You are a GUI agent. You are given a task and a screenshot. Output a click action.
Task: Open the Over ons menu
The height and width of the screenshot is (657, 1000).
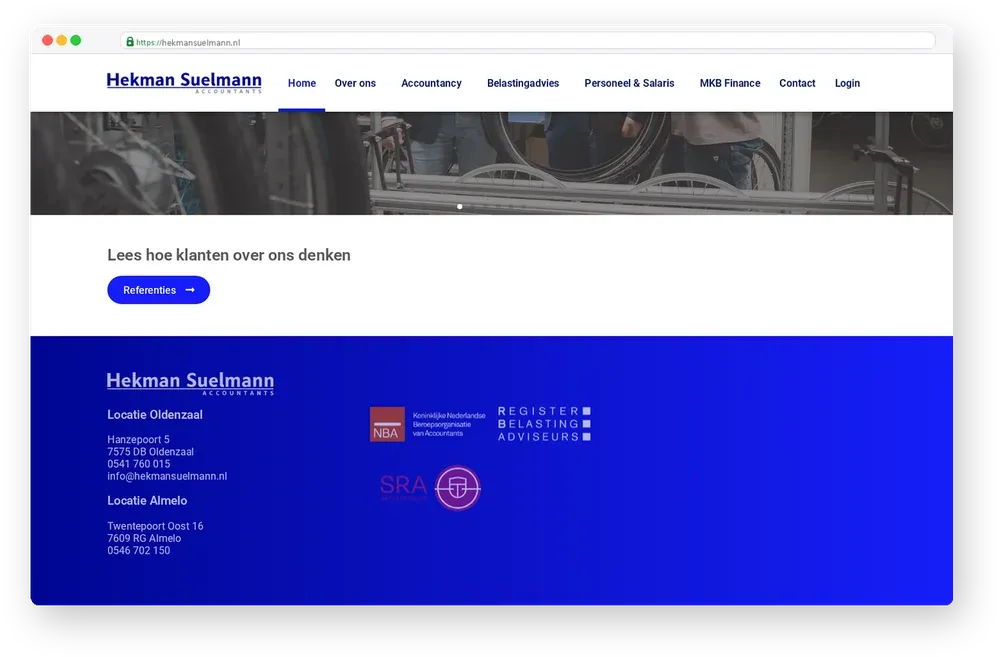point(355,83)
